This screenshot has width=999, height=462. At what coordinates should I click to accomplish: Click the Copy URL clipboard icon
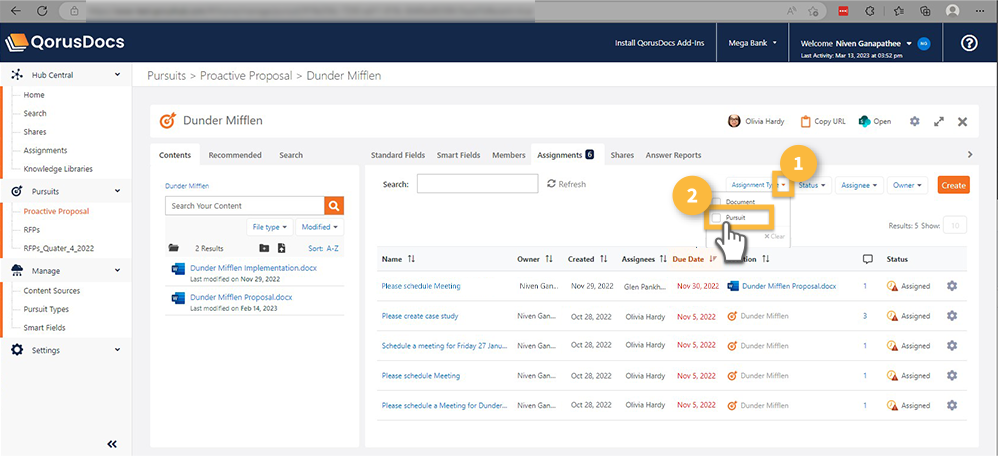(x=805, y=121)
